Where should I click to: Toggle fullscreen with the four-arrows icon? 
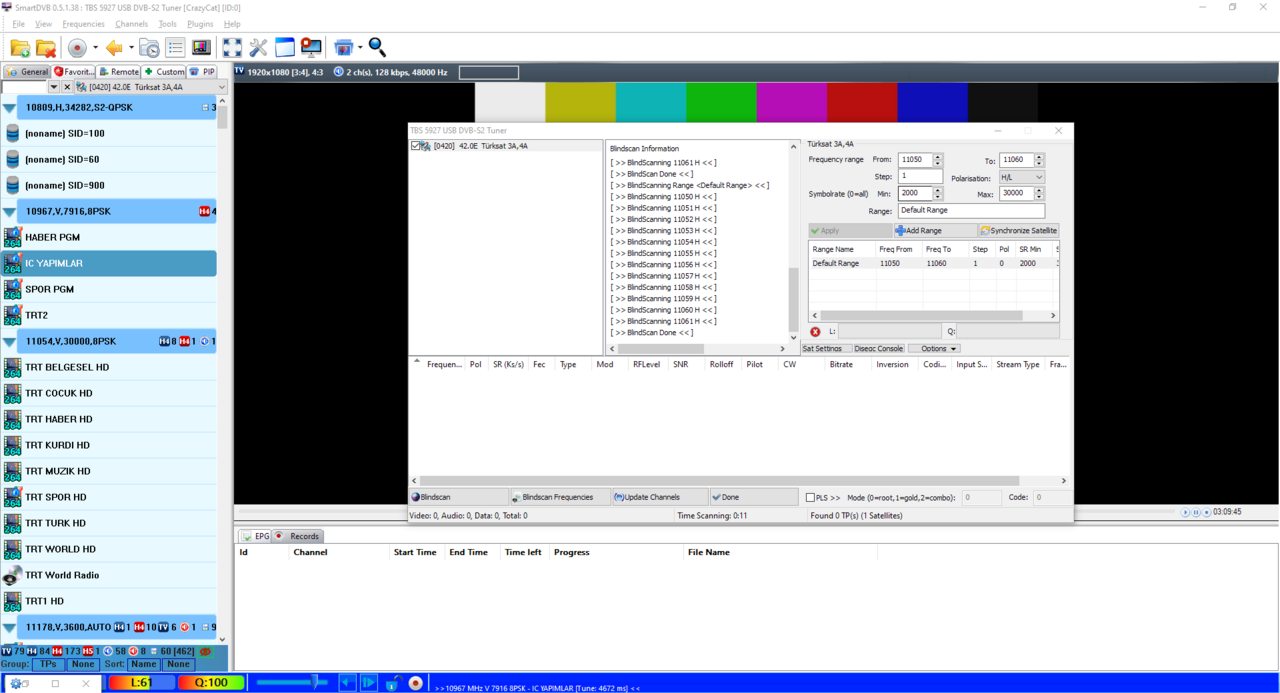point(232,48)
